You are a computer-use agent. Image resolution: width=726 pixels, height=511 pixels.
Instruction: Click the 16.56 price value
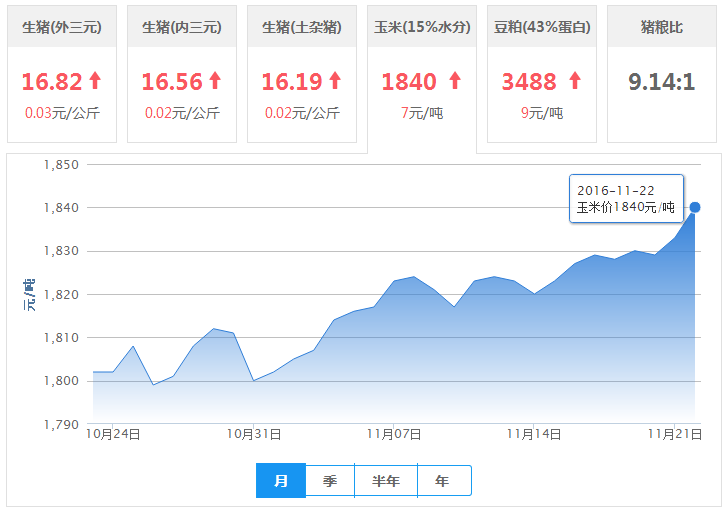click(172, 81)
